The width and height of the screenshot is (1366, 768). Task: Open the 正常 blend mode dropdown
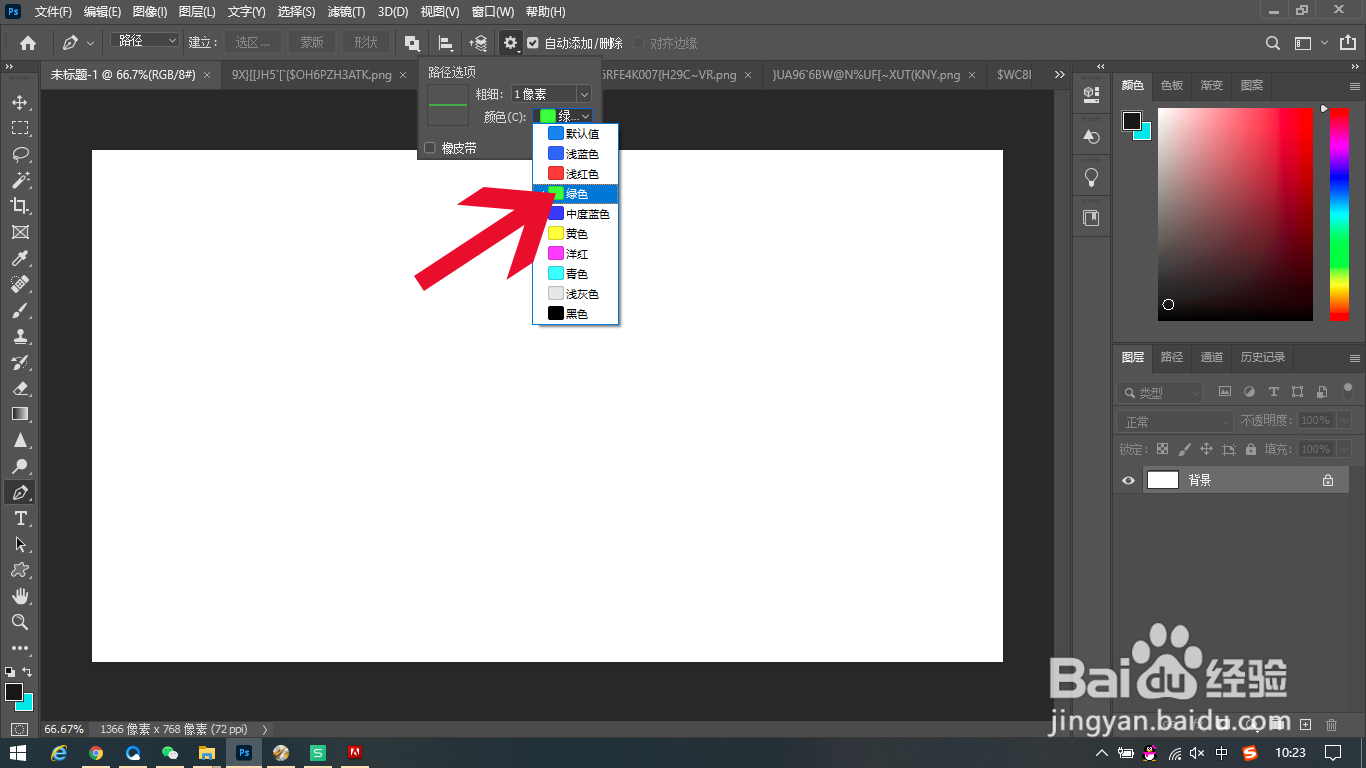1176,422
